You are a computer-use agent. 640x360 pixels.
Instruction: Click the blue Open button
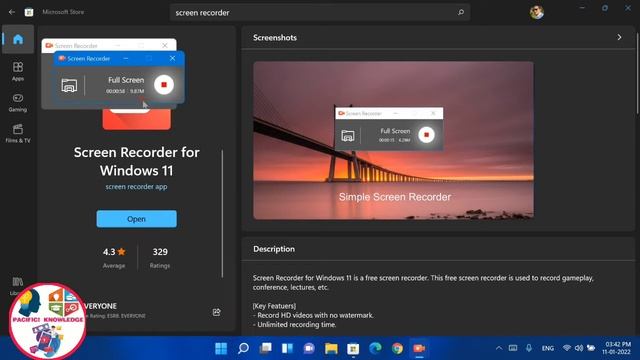tap(136, 219)
